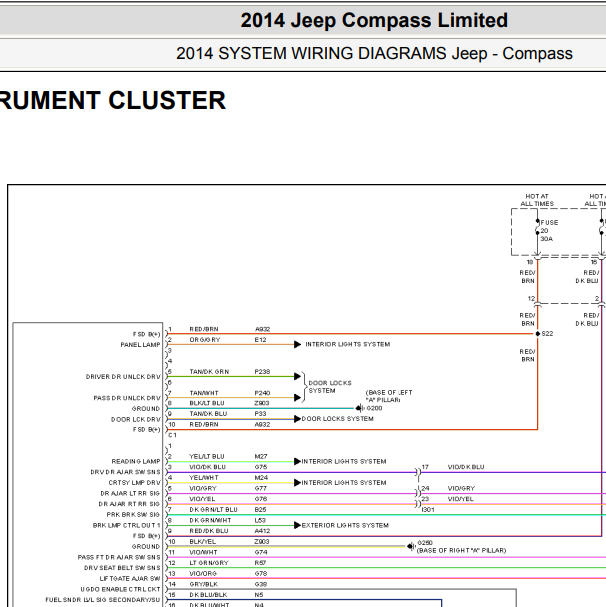
Task: Click the "DRV SEAT BELT SW SNS" pin label
Action: coord(122,568)
